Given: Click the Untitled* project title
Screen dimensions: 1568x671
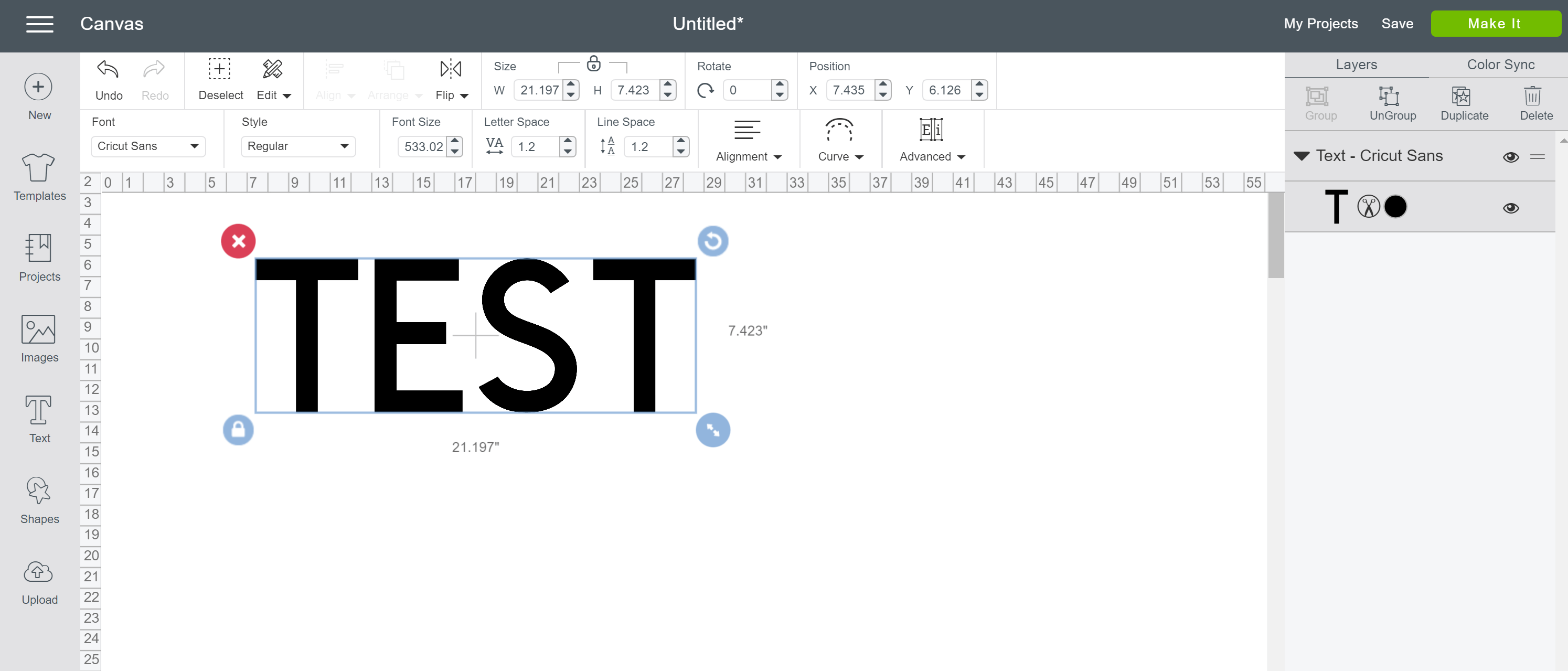Looking at the screenshot, I should pyautogui.click(x=708, y=24).
